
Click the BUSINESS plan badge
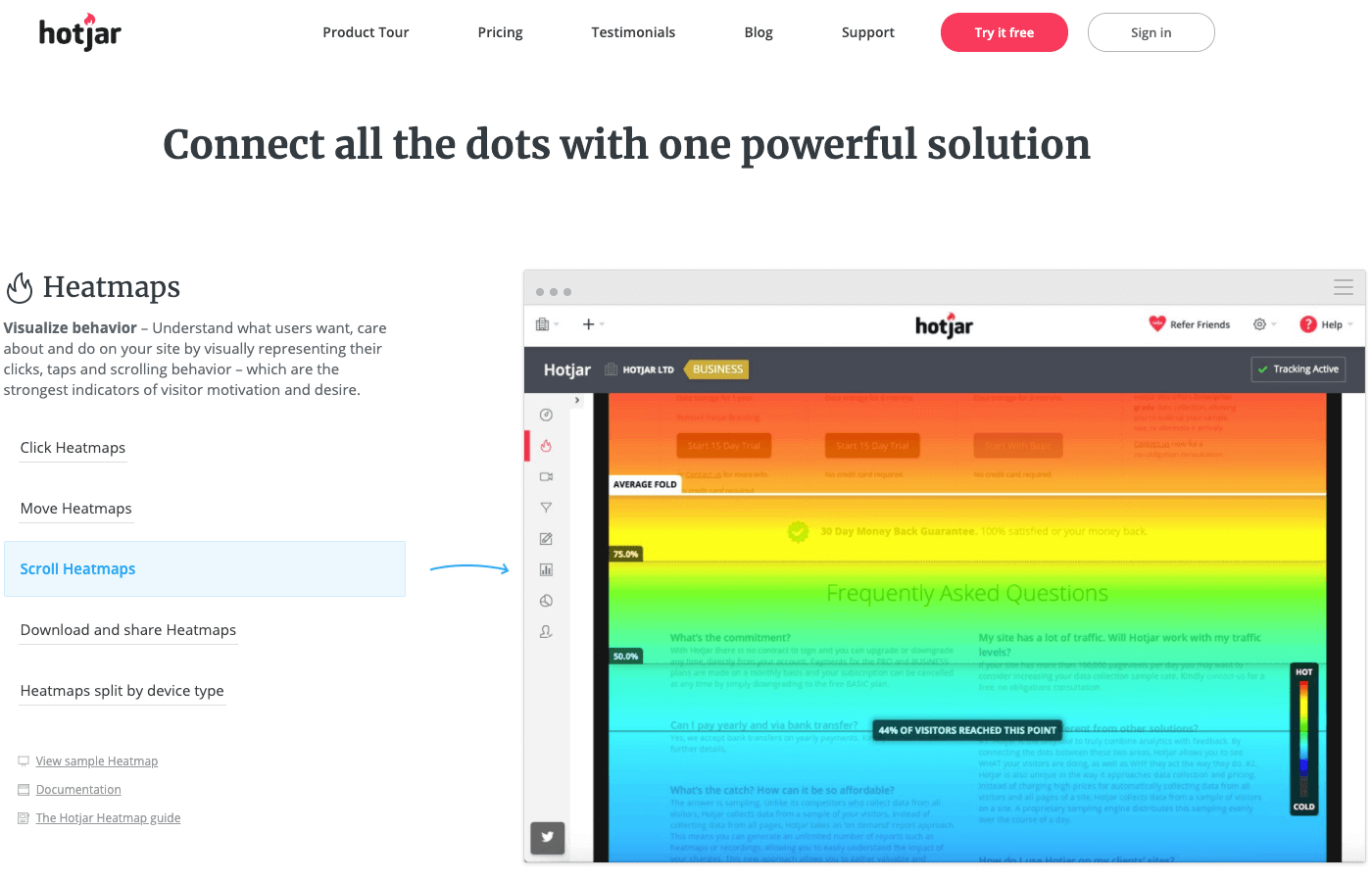(717, 369)
